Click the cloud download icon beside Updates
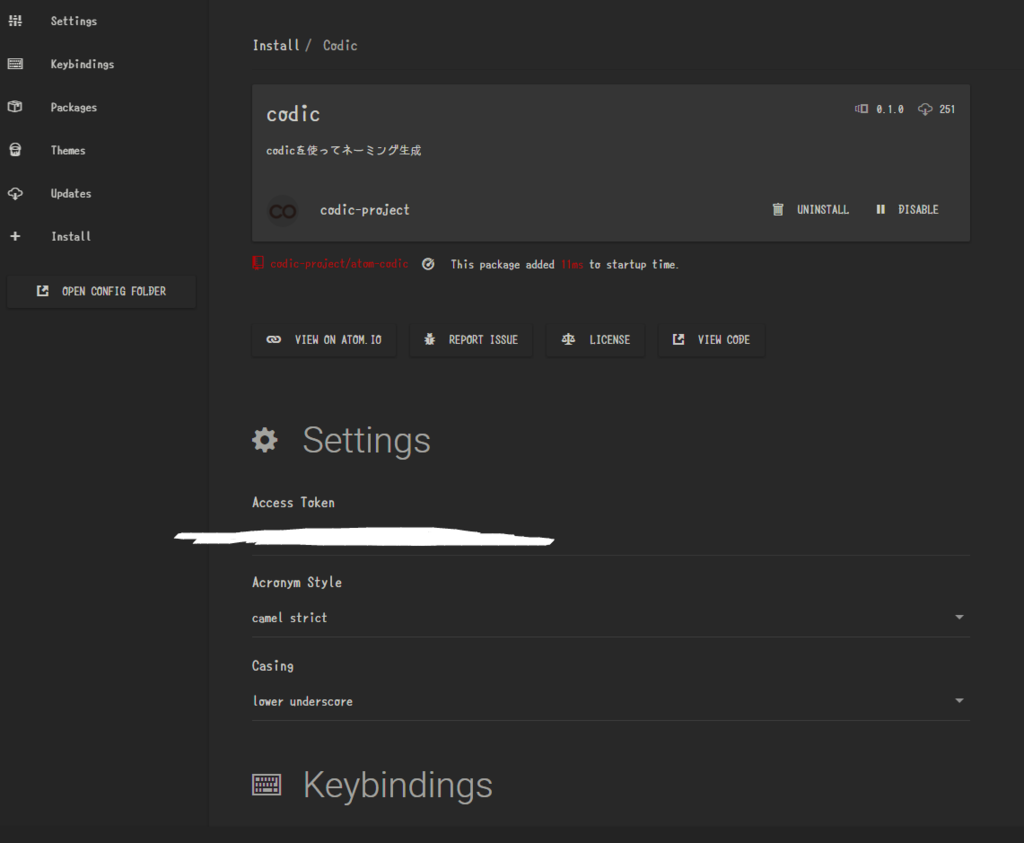Screen dimensions: 1024x843 (15, 193)
